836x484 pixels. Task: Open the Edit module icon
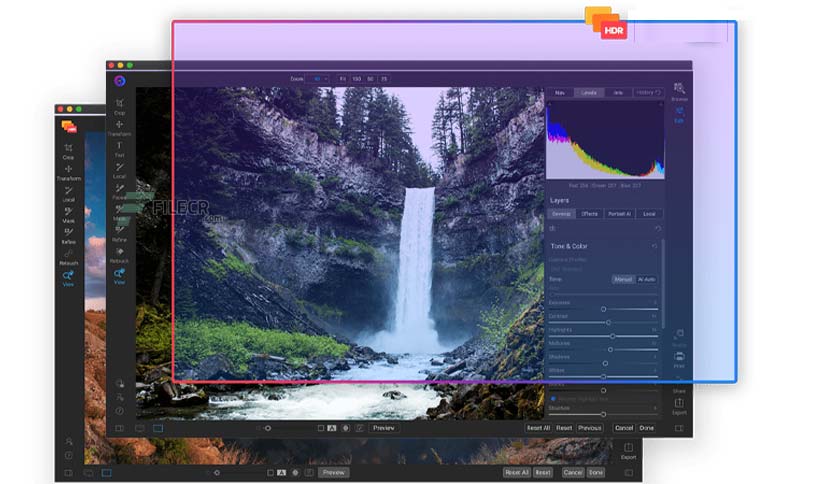[x=679, y=115]
